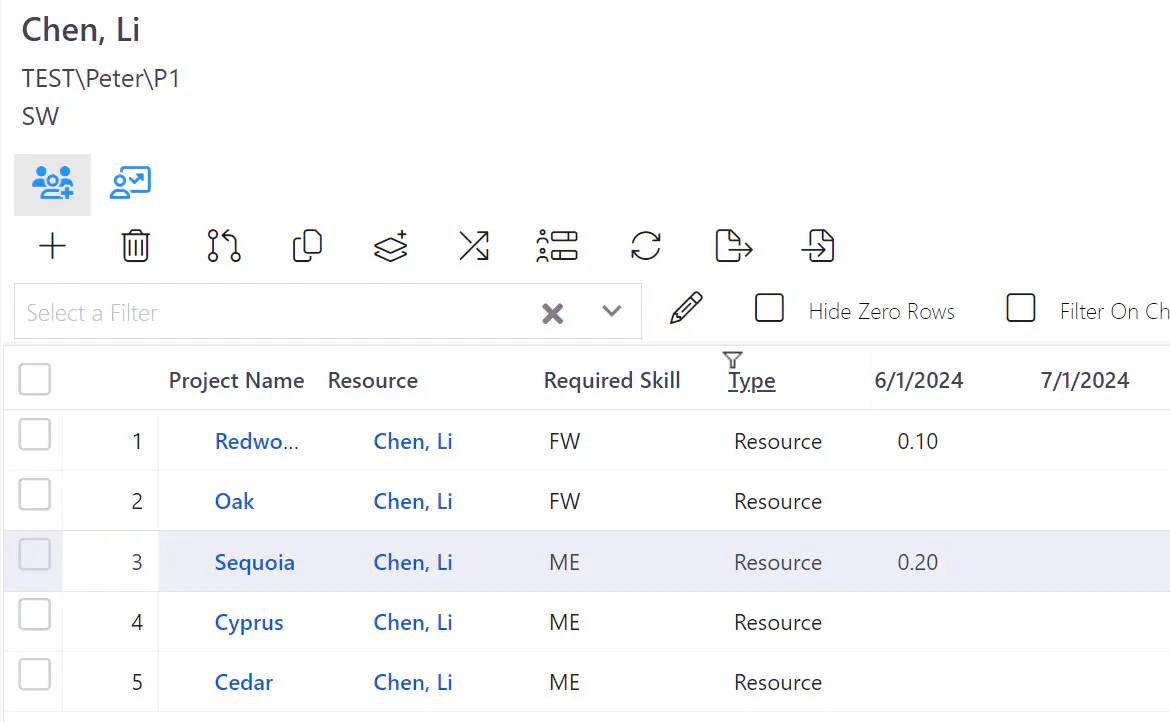Screen dimensions: 1170x722
Task: Click the plus icon to add row
Action: click(52, 246)
